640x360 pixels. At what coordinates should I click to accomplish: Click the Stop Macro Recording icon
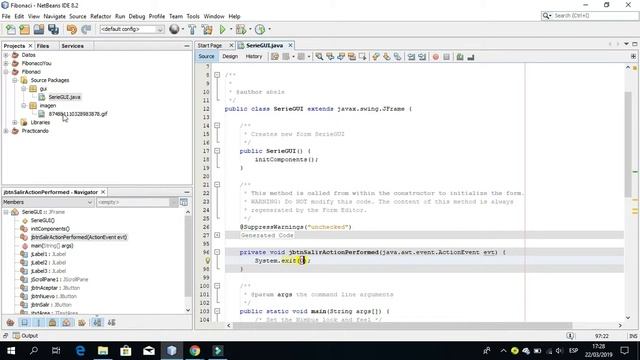coord(447,57)
